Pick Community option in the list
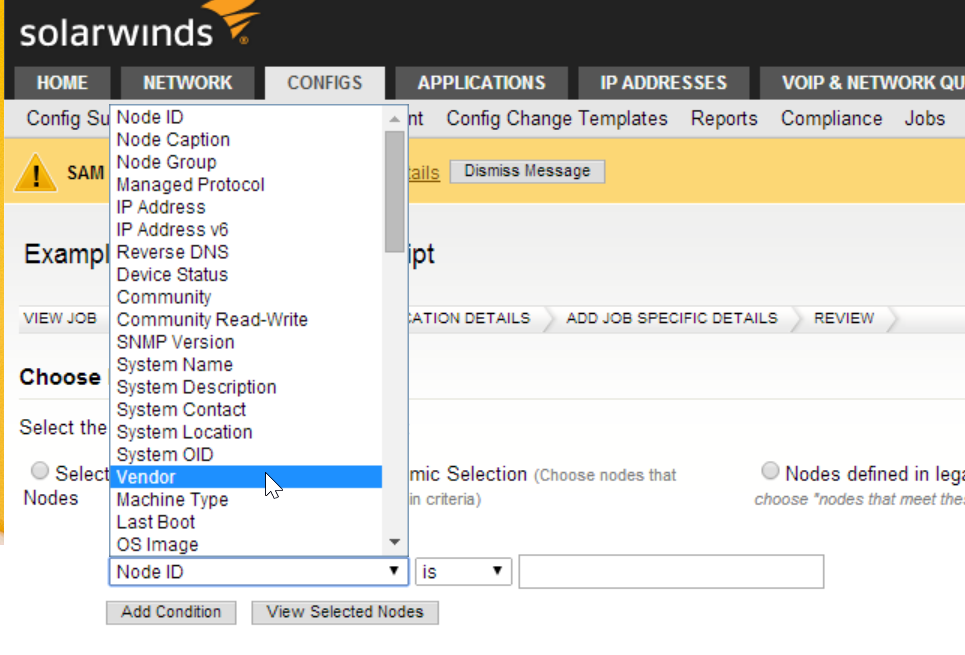 click(246, 297)
